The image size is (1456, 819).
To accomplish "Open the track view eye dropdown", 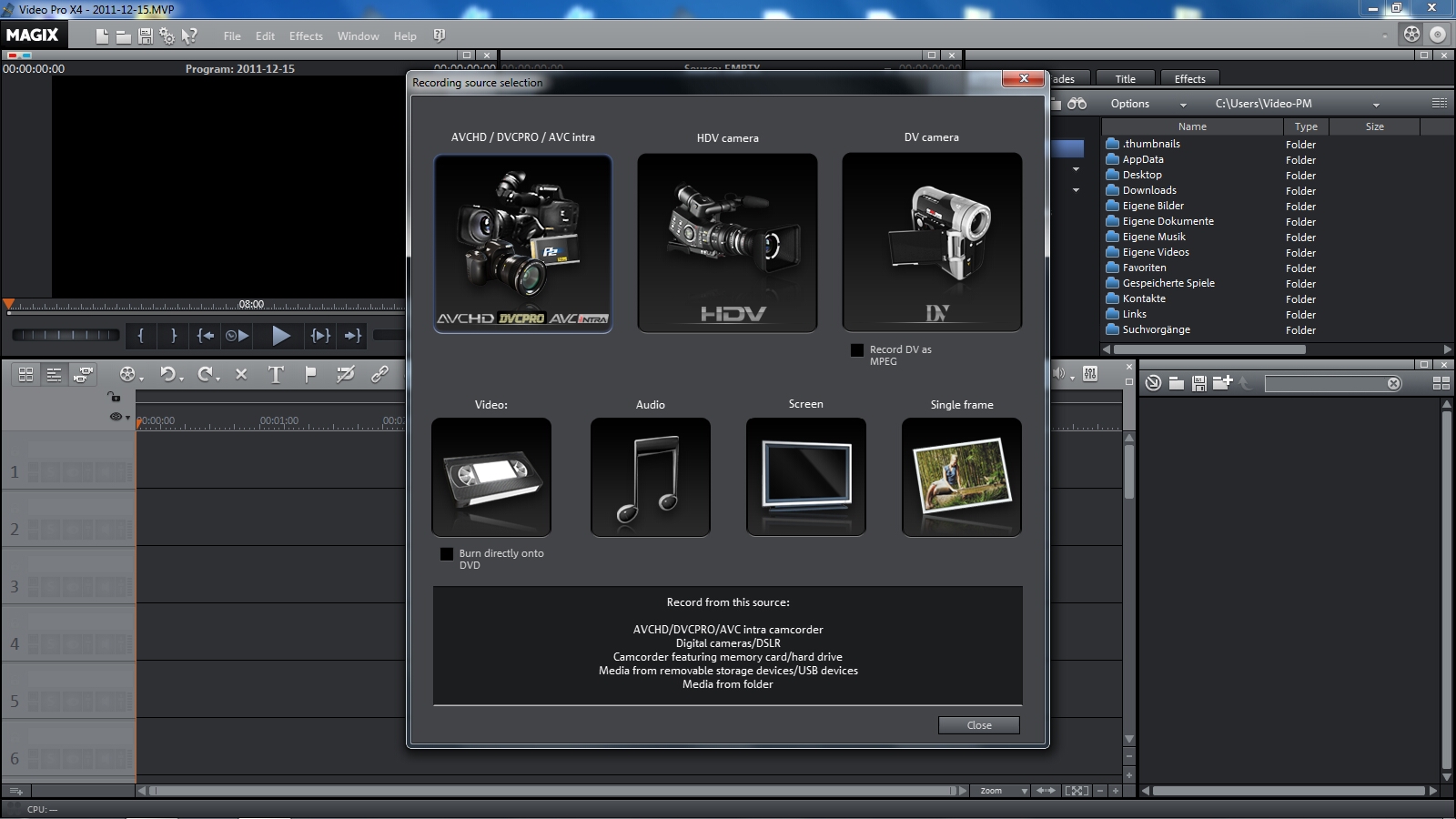I will [119, 417].
